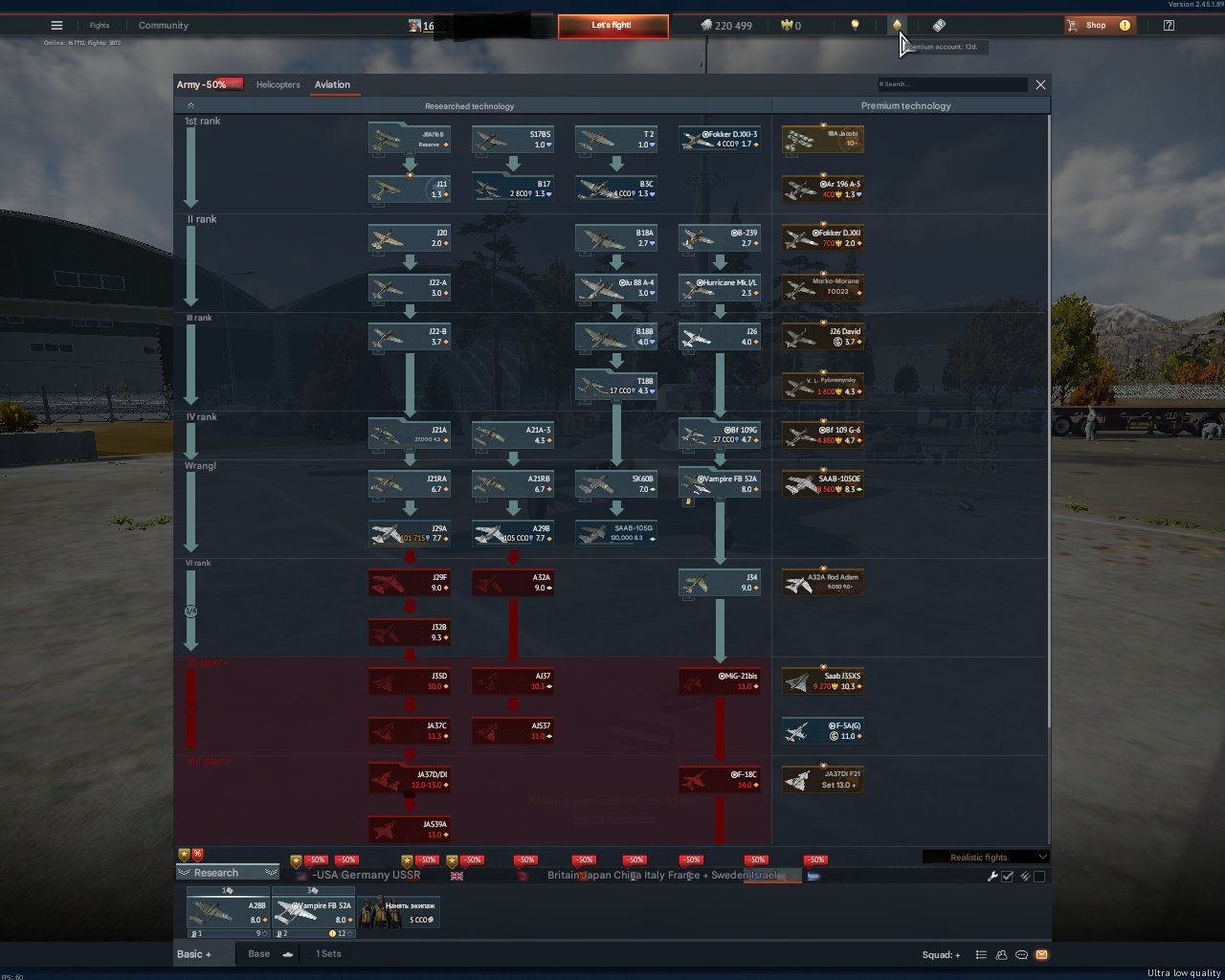Open the Community menu
The height and width of the screenshot is (980, 1225).
coord(164,26)
